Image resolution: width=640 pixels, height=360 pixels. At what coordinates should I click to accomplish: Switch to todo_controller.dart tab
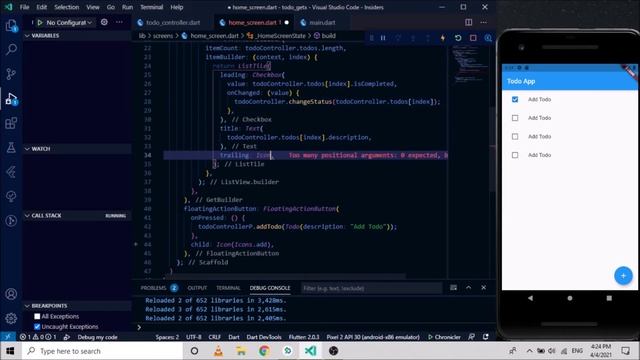tap(173, 22)
